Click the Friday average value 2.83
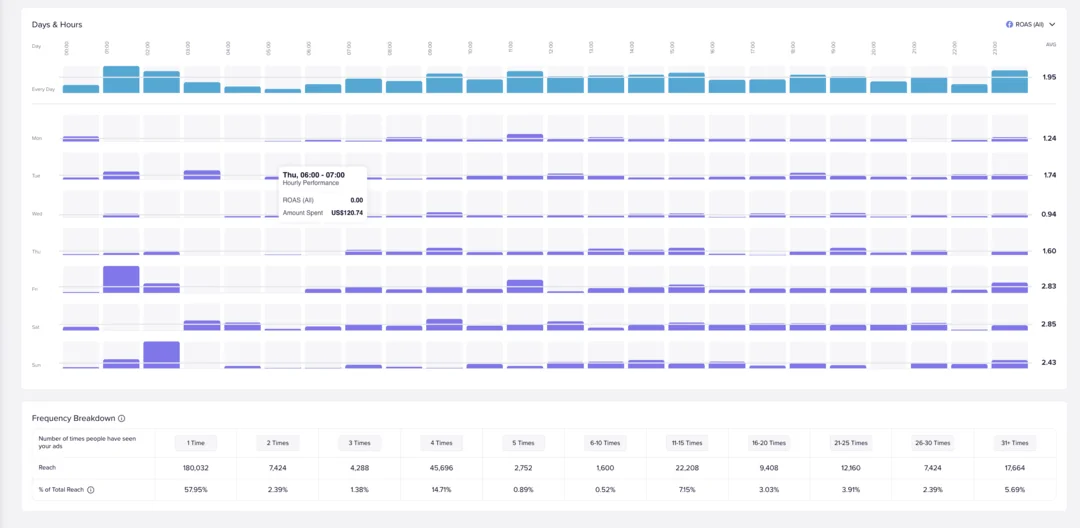The height and width of the screenshot is (528, 1080). [1049, 286]
